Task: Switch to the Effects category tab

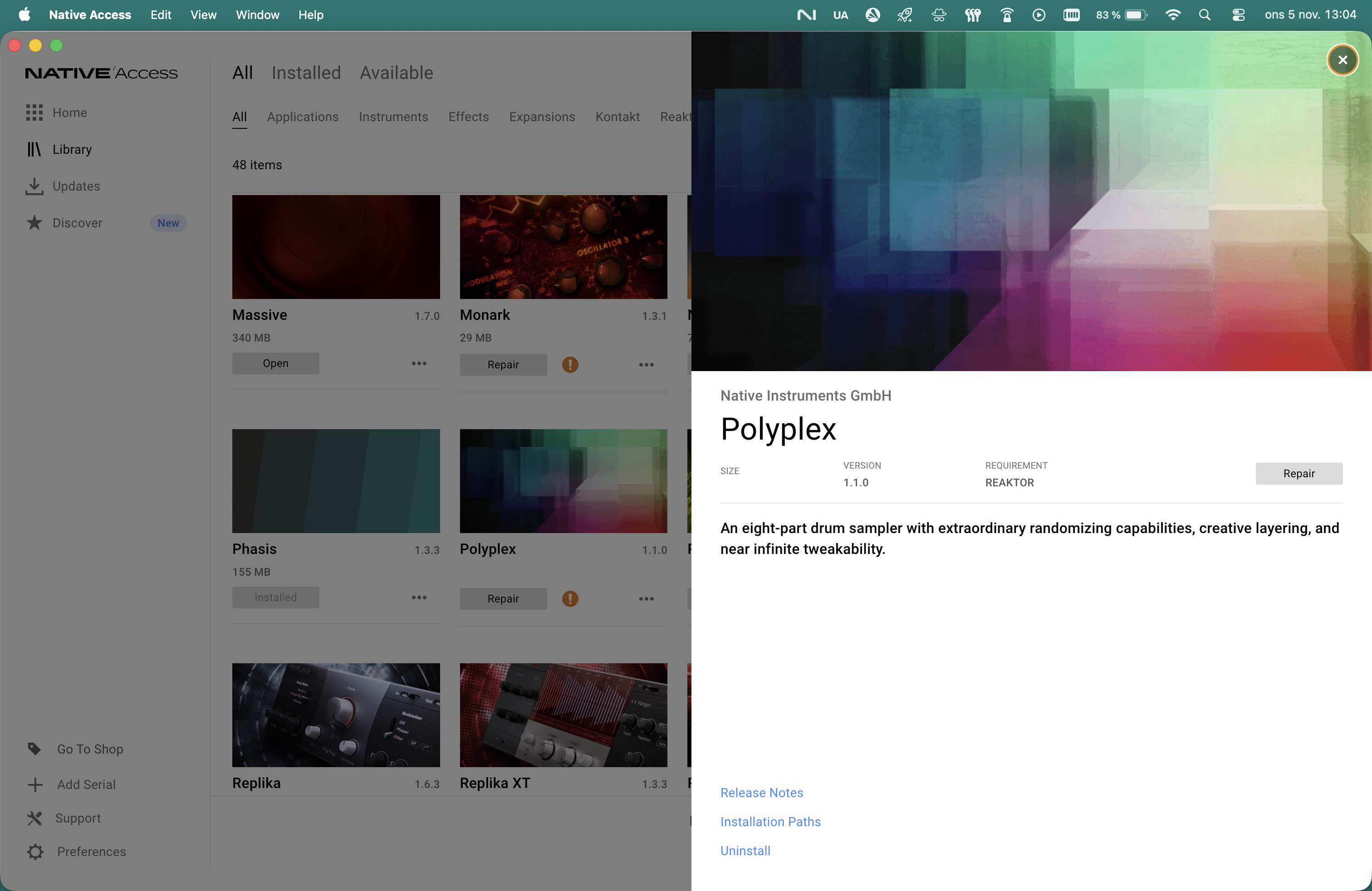Action: (468, 117)
